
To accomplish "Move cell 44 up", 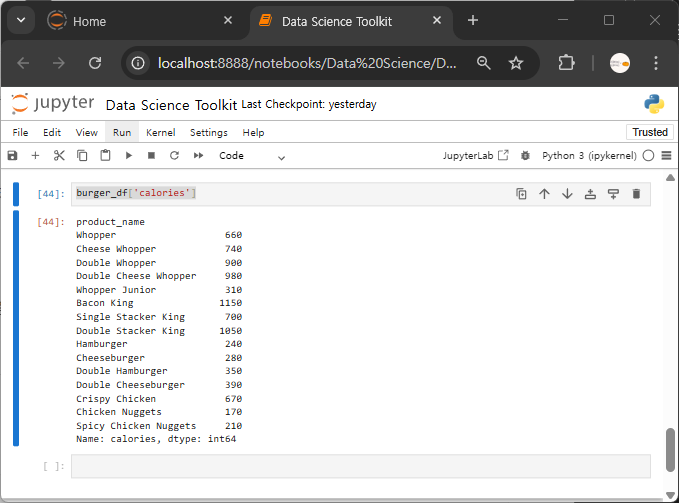I will 544,194.
